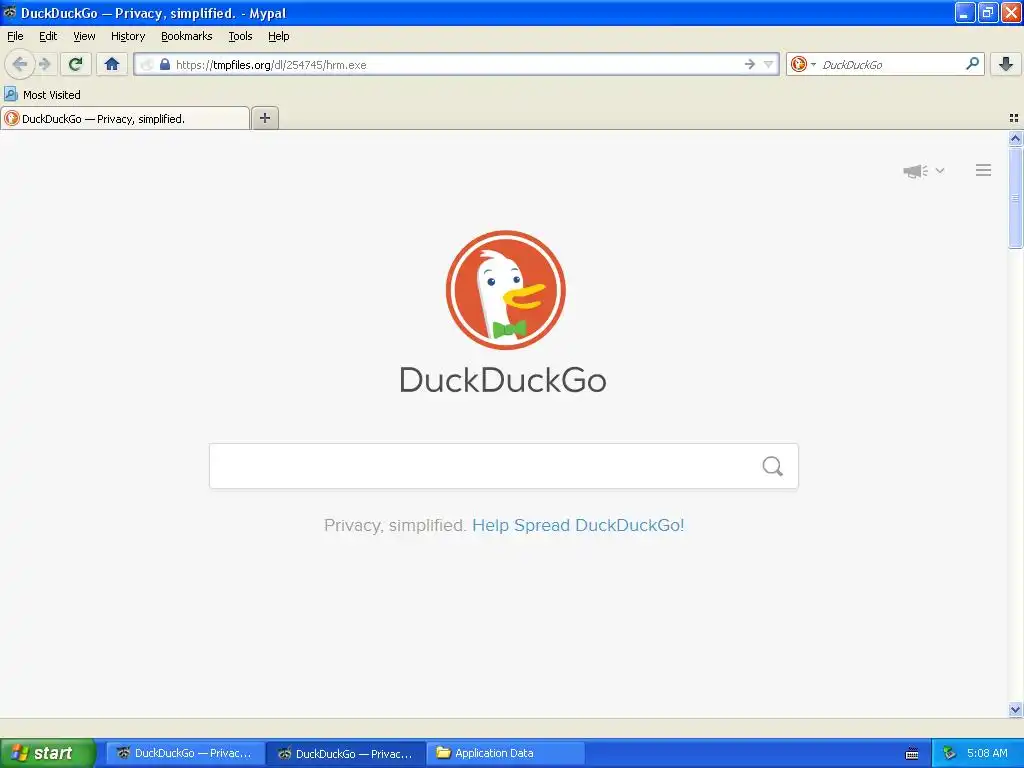
Task: Click the address bar URL field
Action: click(457, 64)
